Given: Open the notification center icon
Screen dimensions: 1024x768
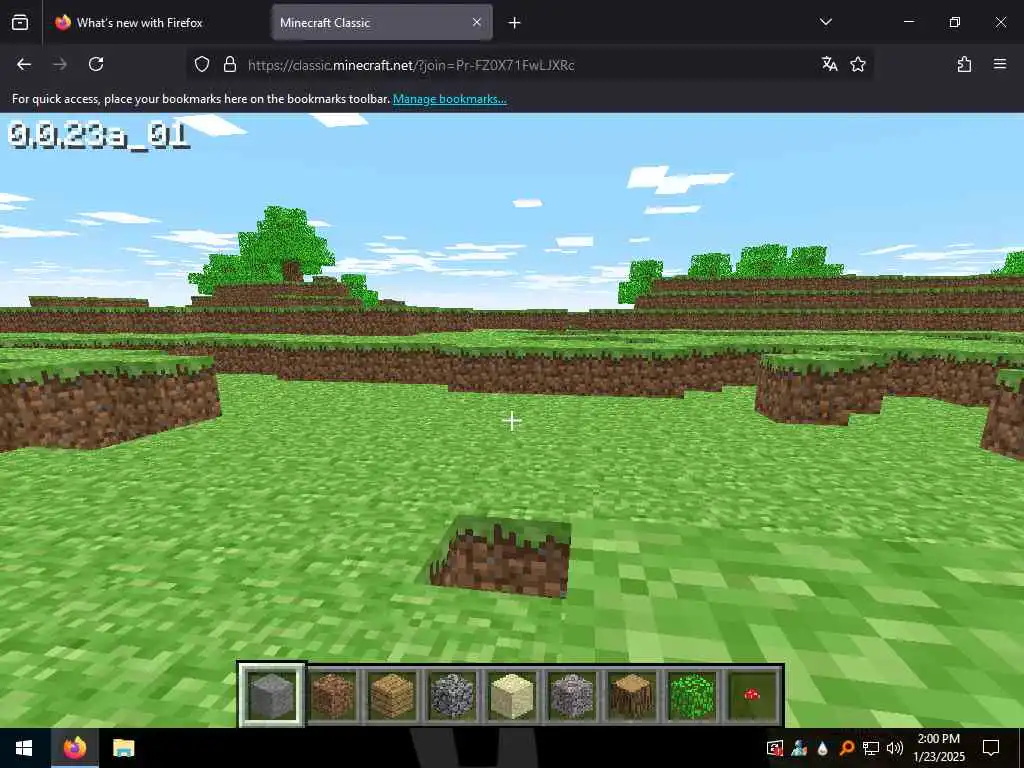Looking at the screenshot, I should point(991,748).
